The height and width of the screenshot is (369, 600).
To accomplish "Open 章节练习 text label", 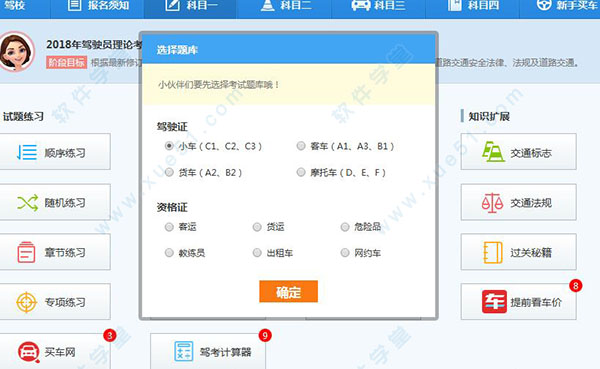I will point(65,253).
